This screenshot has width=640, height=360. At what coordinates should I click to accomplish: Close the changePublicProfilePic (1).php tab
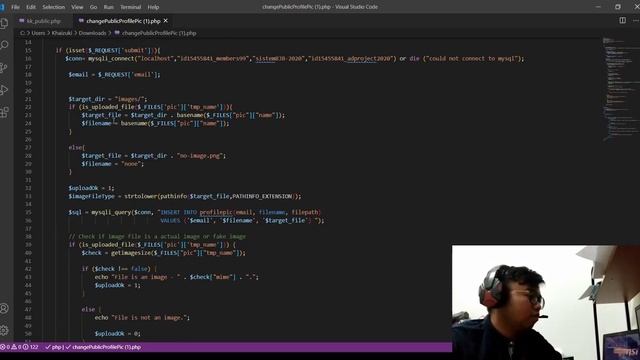click(x=166, y=20)
